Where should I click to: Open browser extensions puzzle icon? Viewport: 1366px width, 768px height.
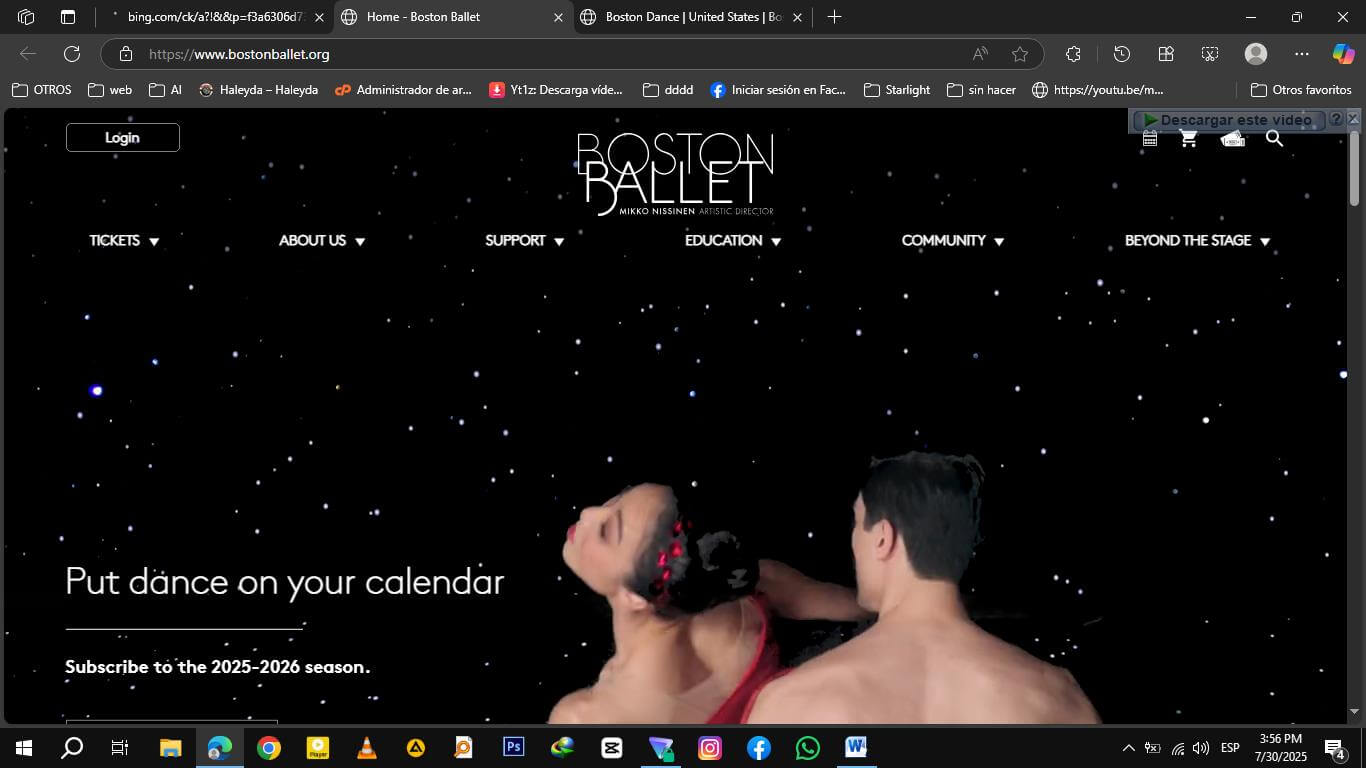tap(1073, 54)
